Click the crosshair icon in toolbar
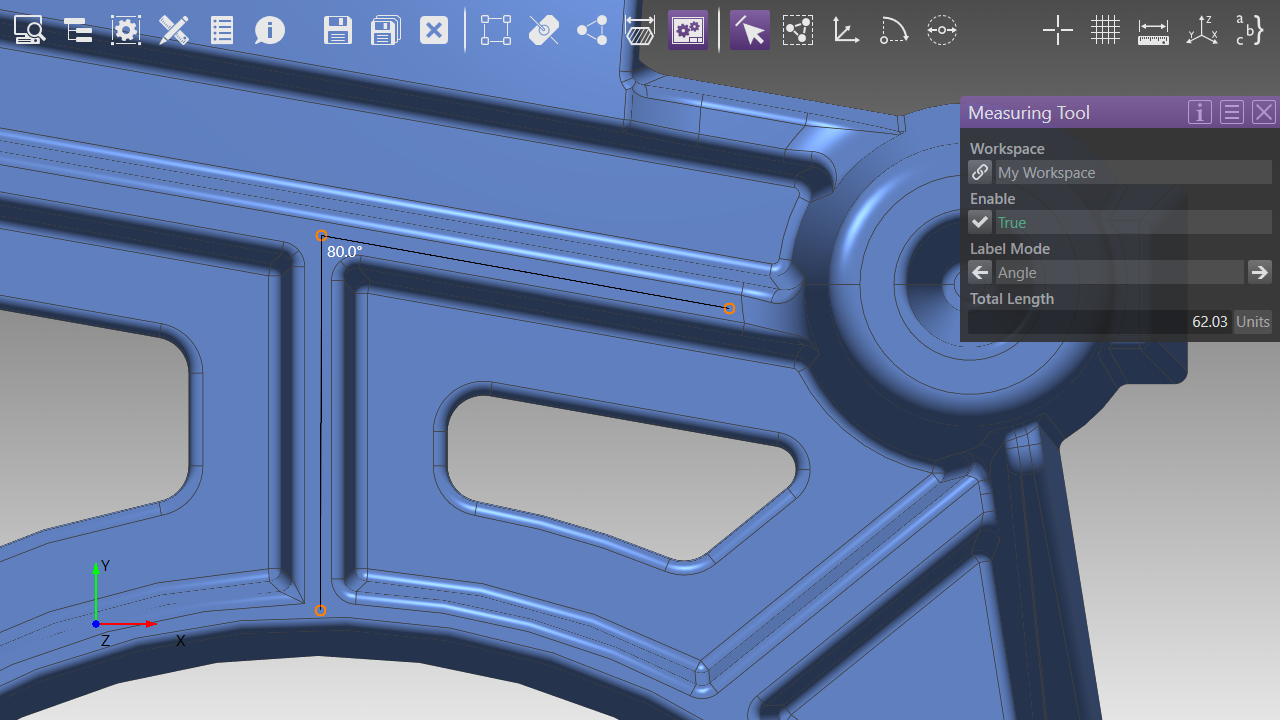Image resolution: width=1280 pixels, height=720 pixels. coord(1057,30)
